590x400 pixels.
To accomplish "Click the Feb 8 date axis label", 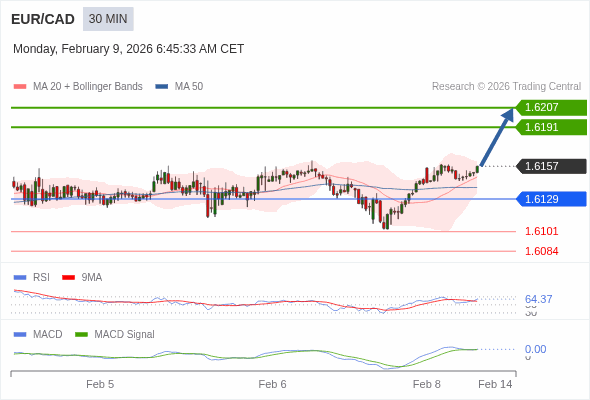I will (427, 384).
